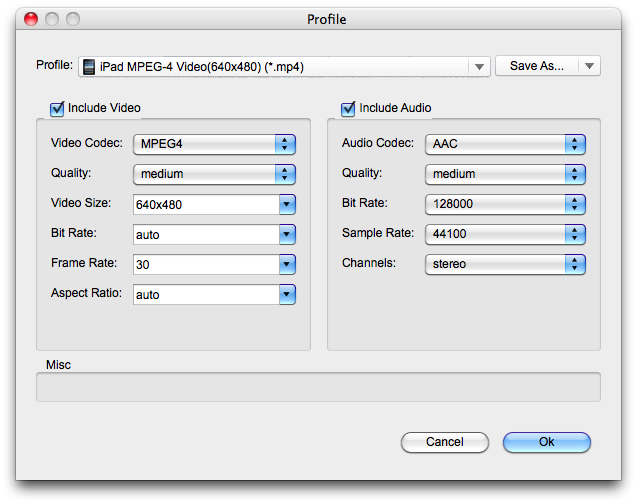This screenshot has height=504, width=637.
Task: Uncheck the Include Video checkbox
Action: click(x=57, y=109)
